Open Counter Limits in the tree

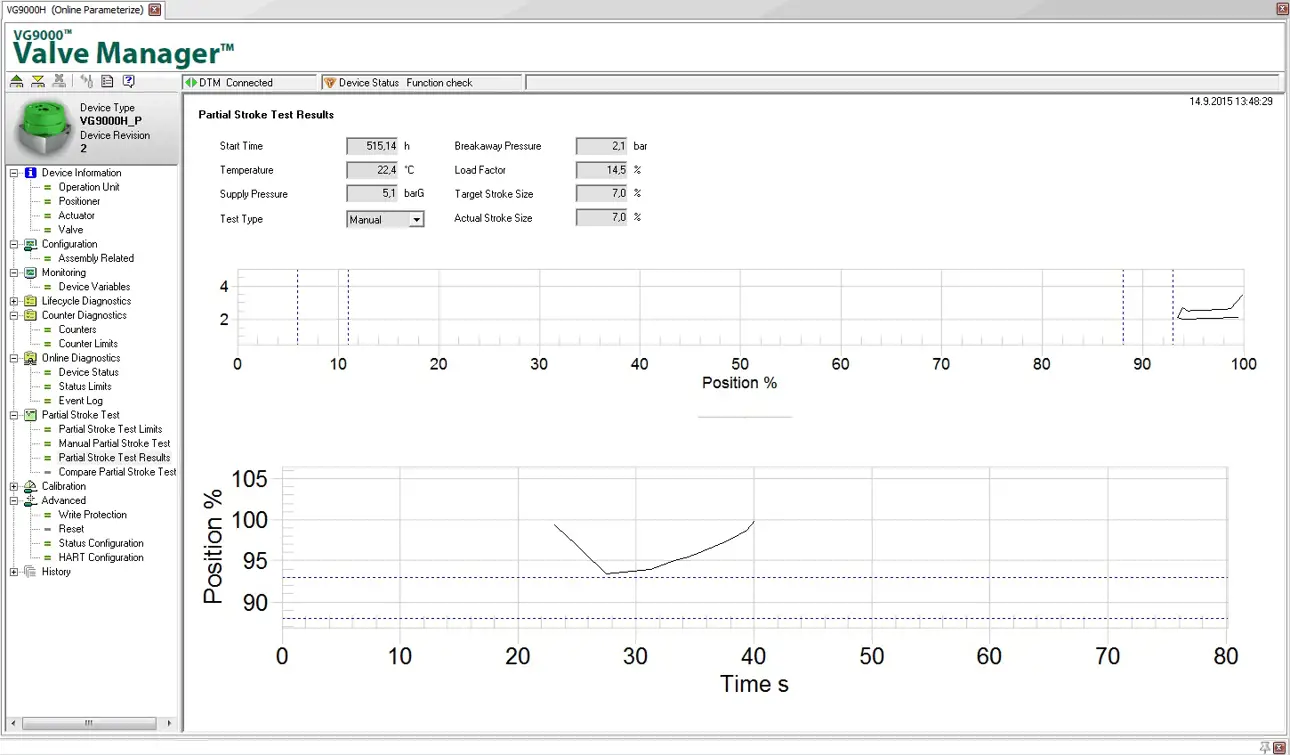click(x=88, y=344)
